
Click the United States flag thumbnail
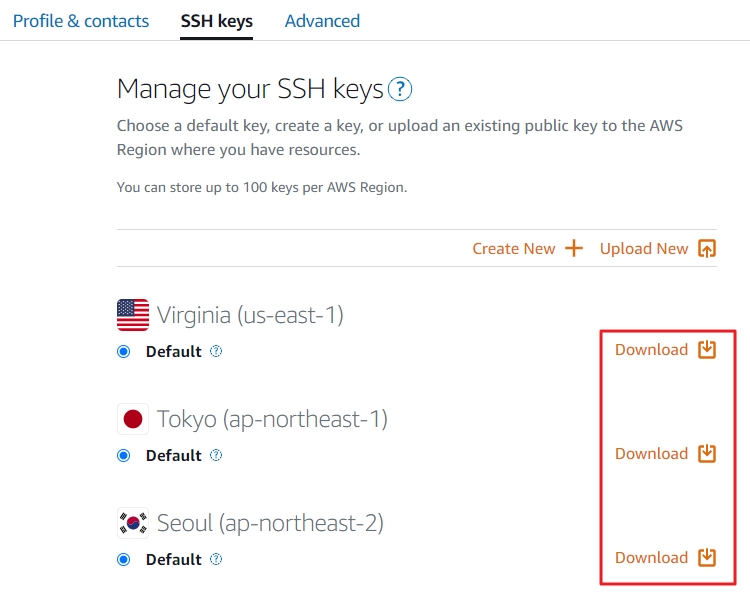pyautogui.click(x=133, y=316)
